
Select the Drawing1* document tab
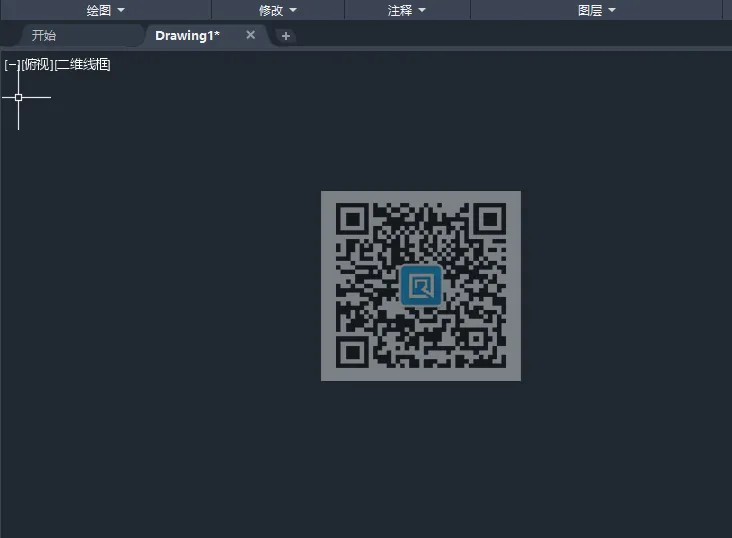click(x=187, y=35)
